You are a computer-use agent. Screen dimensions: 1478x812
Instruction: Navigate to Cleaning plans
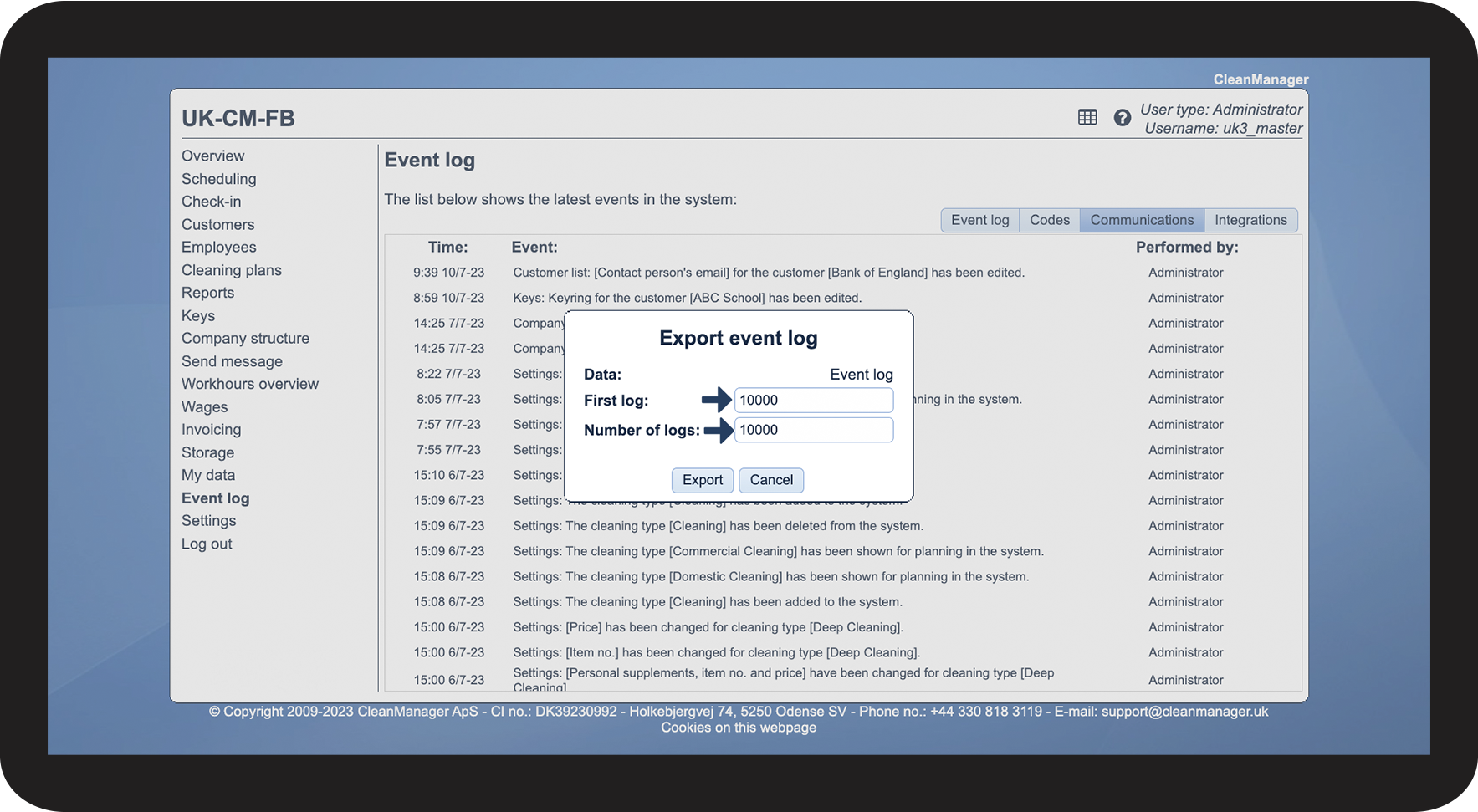231,270
